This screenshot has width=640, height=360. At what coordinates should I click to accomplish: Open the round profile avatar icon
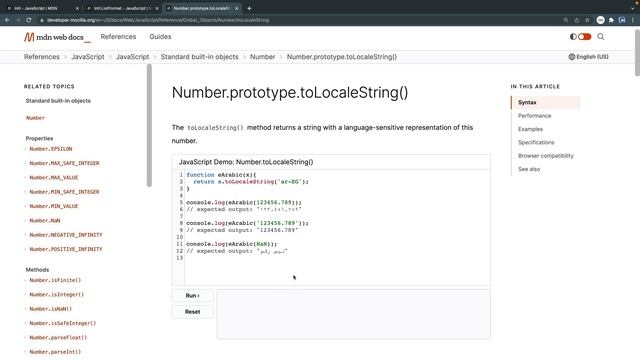click(x=600, y=20)
